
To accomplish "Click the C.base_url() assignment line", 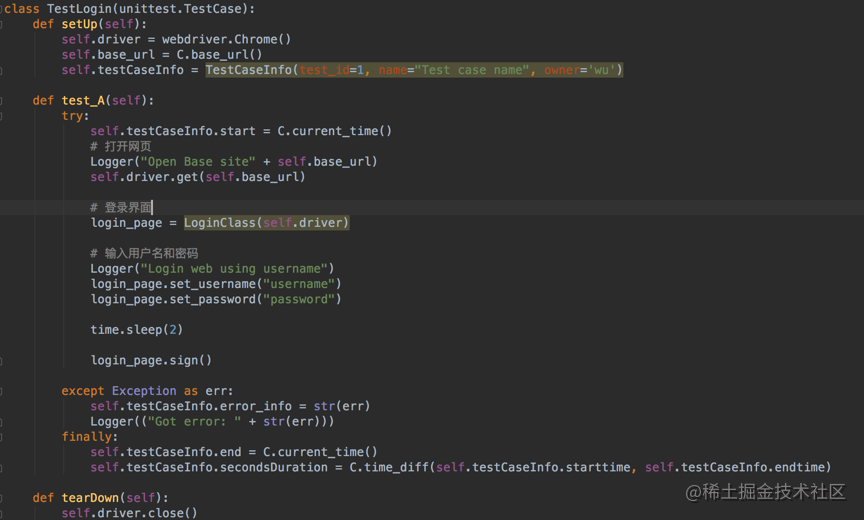I will pos(161,55).
